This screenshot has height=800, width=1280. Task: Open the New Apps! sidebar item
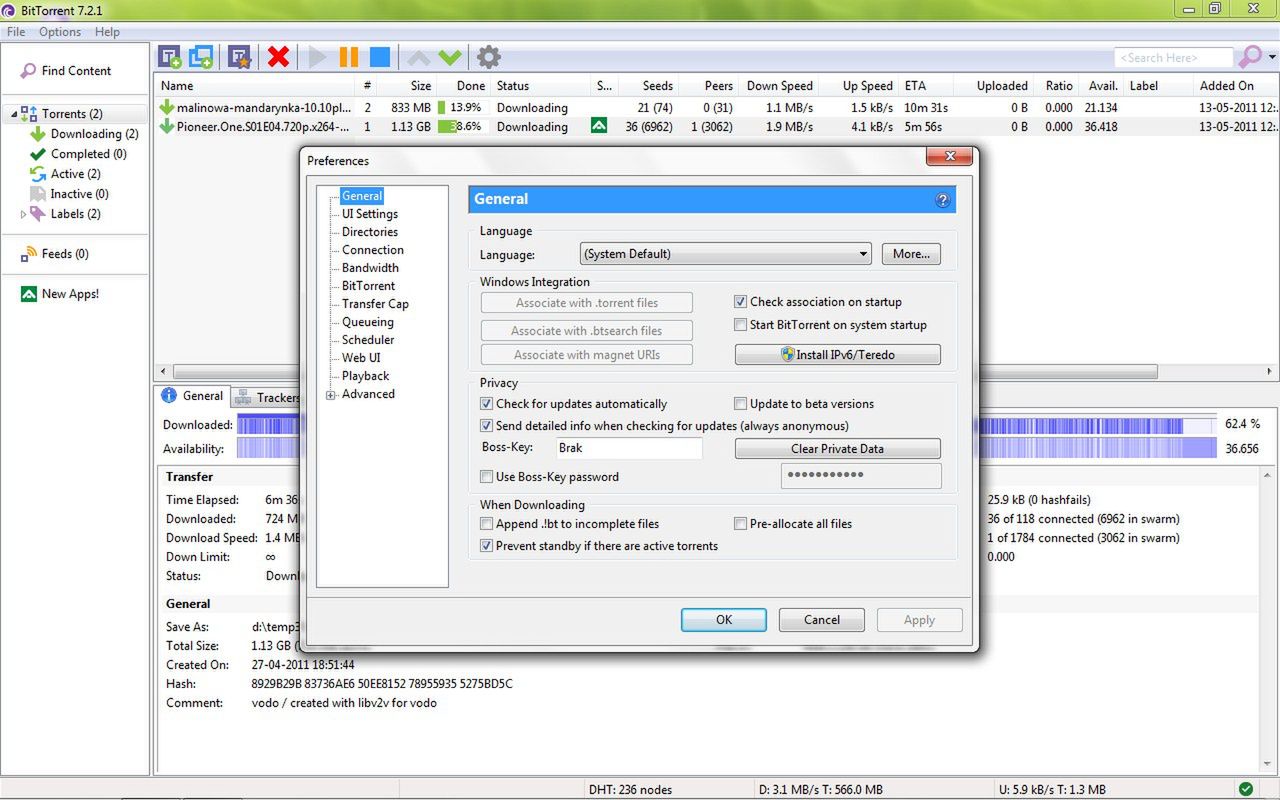pos(59,294)
